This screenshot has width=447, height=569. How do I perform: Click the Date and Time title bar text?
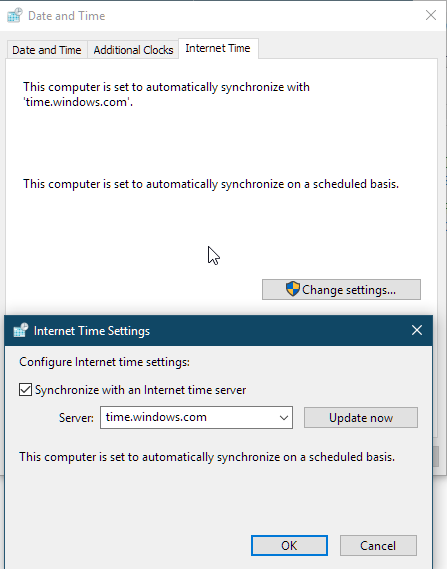[66, 16]
